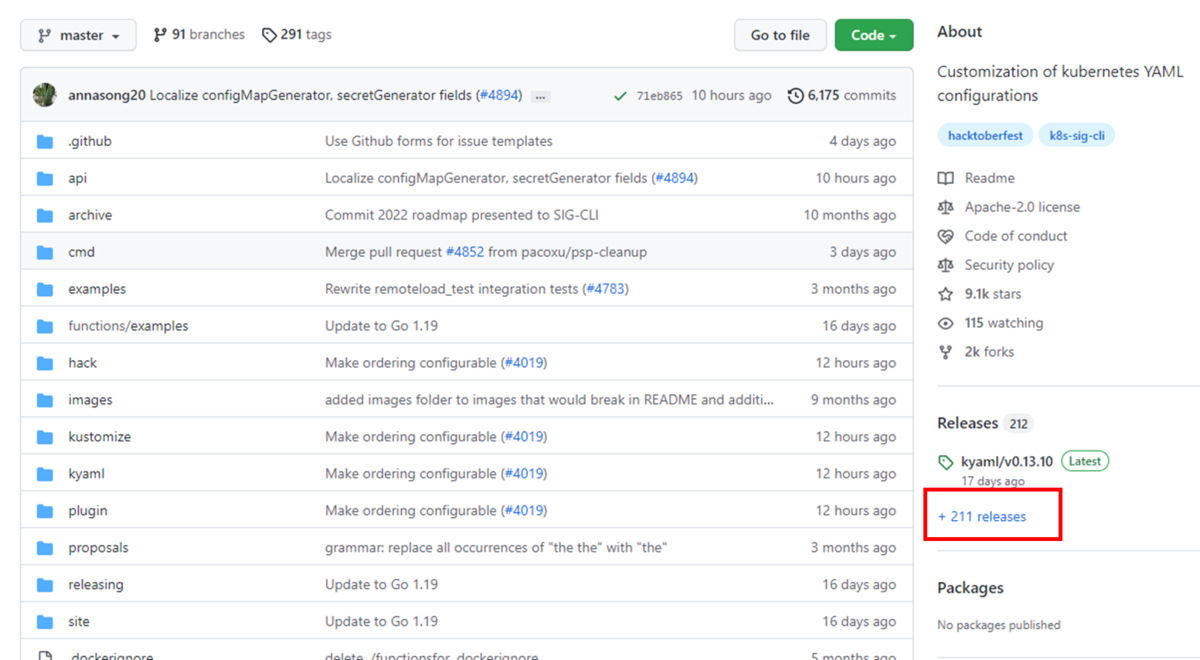Click the images folder icon

coord(45,400)
